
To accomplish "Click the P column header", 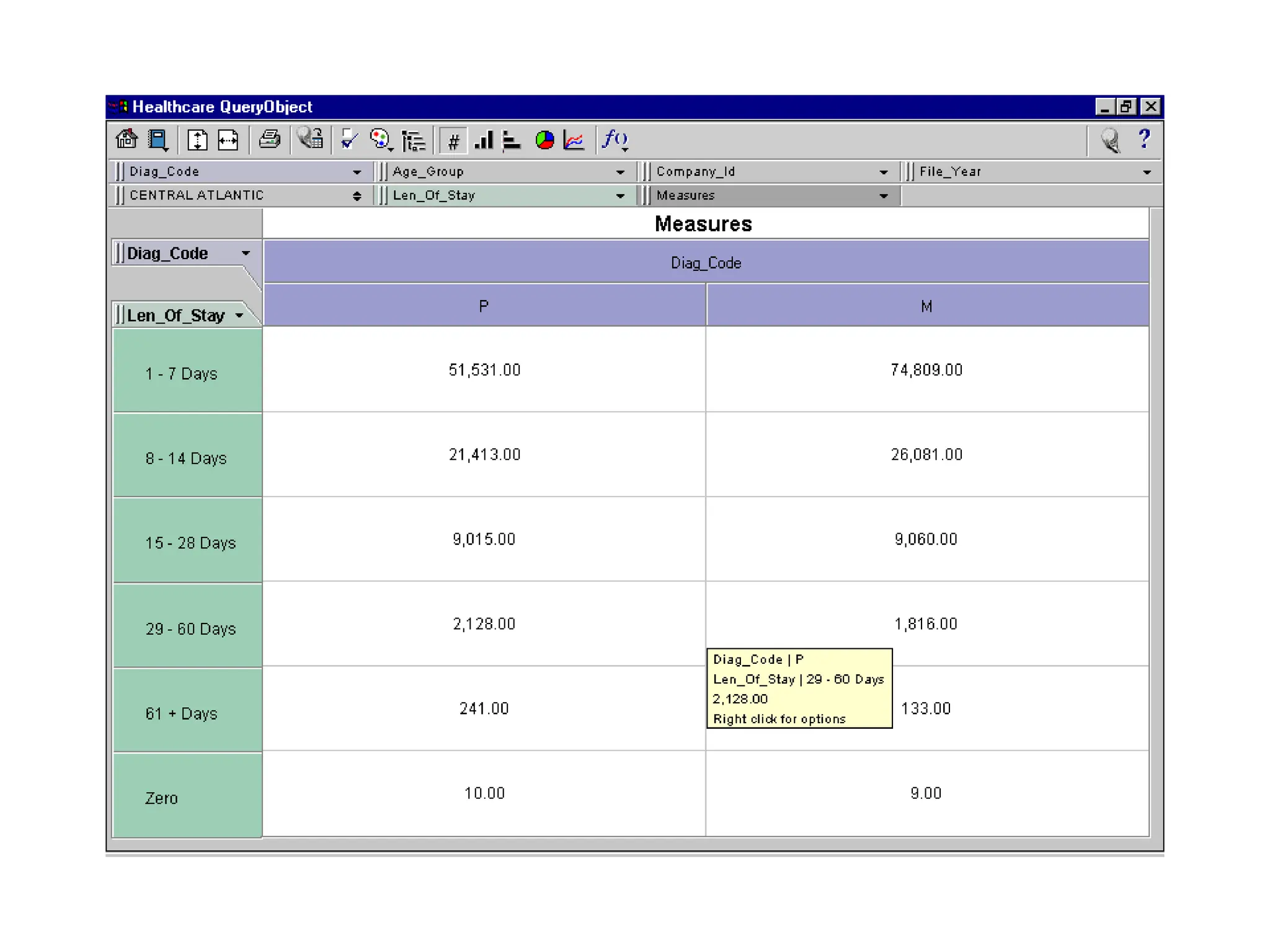I will (x=484, y=306).
